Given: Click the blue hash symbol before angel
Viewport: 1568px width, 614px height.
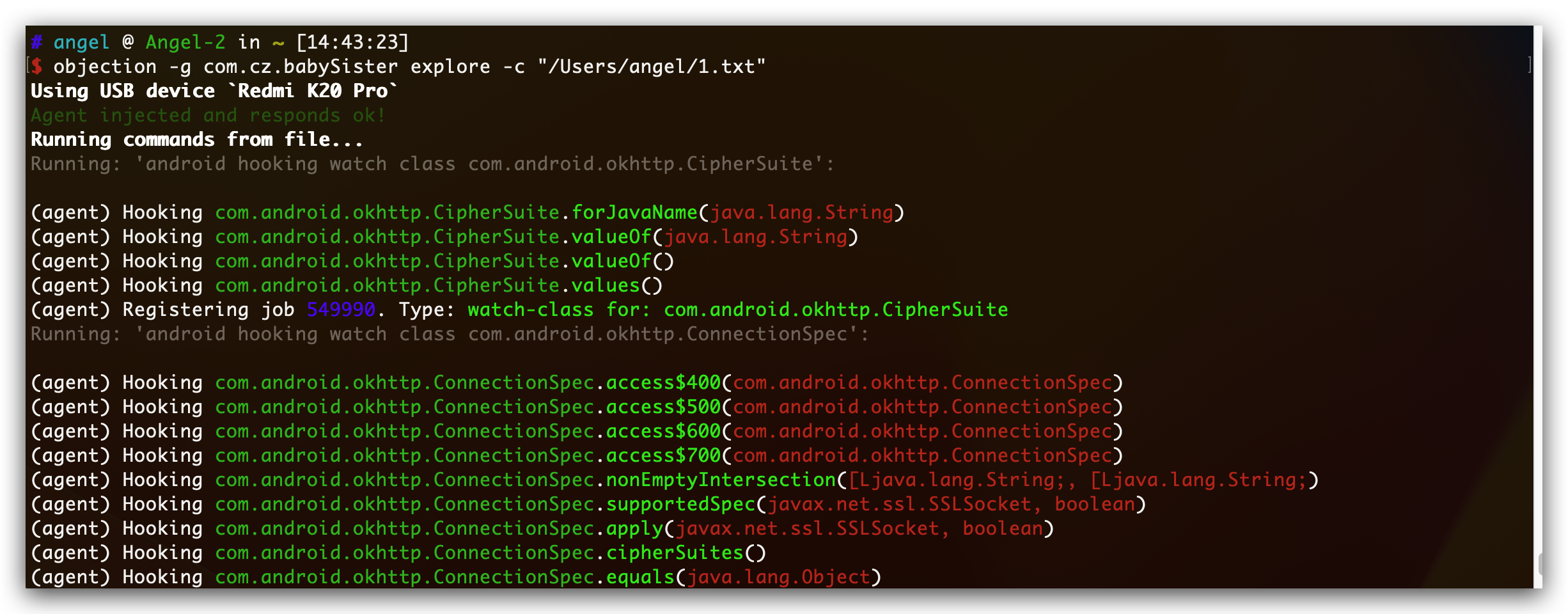Looking at the screenshot, I should [x=36, y=42].
